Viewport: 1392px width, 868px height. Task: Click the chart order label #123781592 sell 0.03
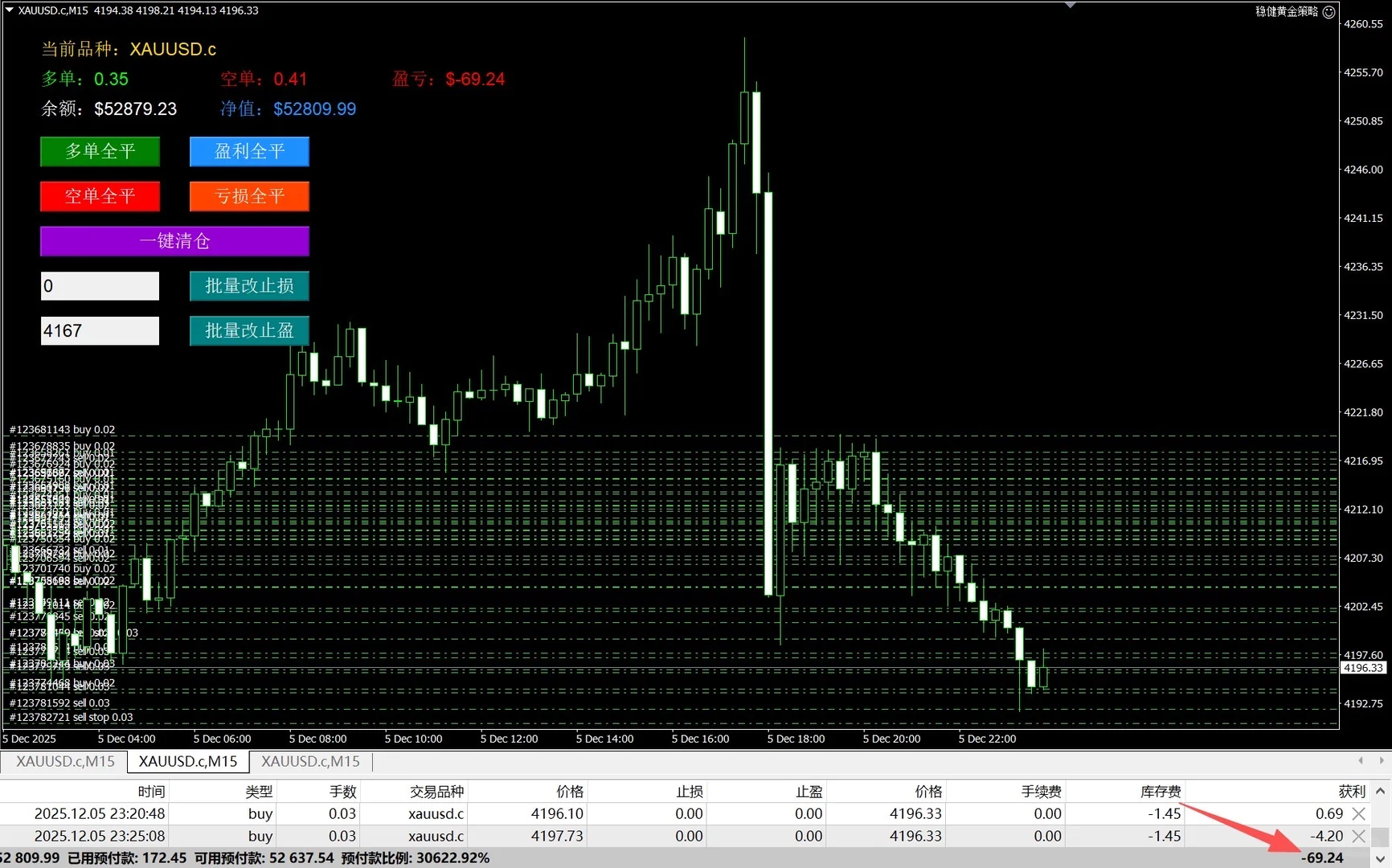click(59, 703)
